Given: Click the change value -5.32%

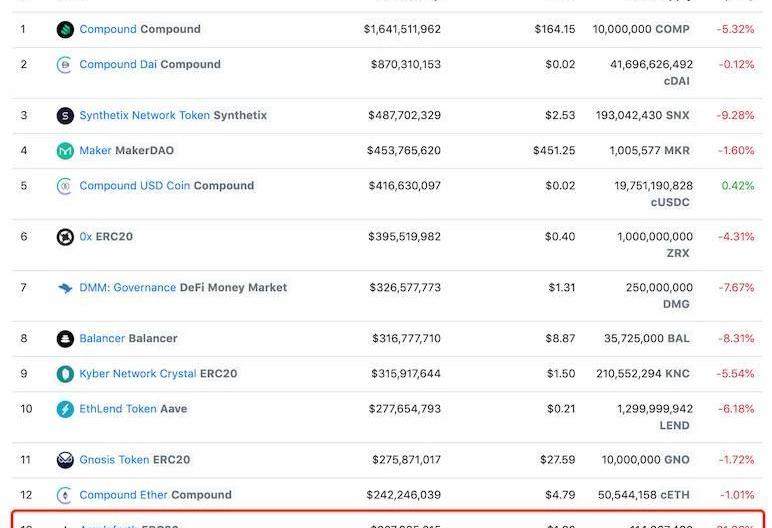Looking at the screenshot, I should (x=736, y=29).
